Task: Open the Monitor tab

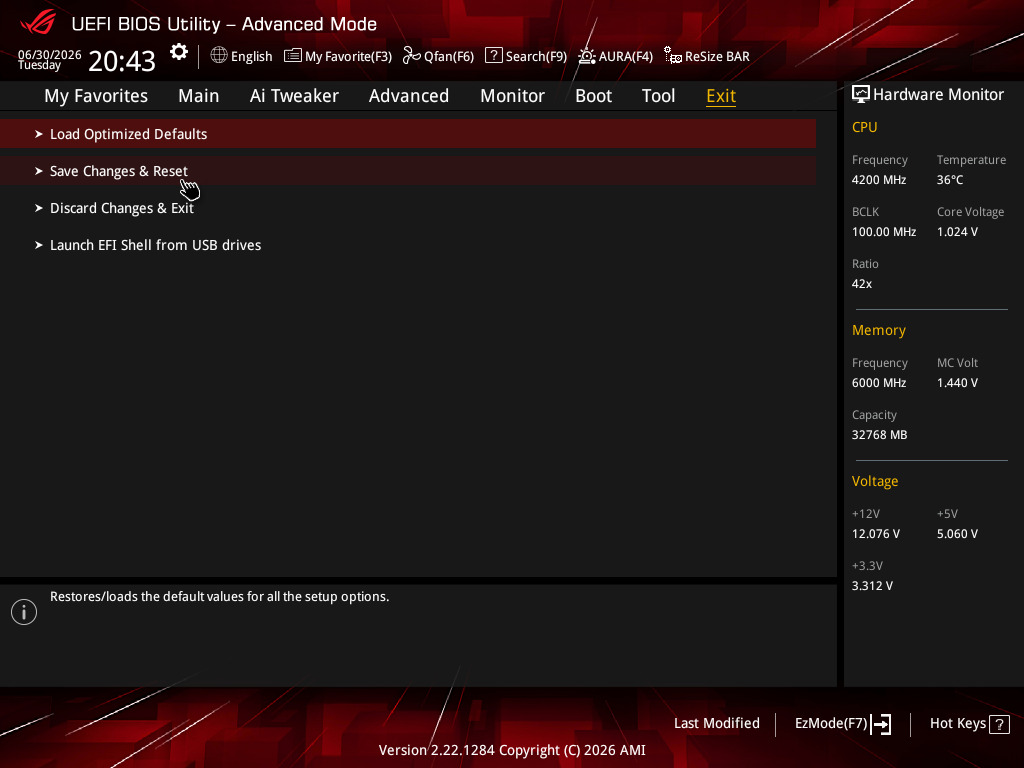Action: 513,96
